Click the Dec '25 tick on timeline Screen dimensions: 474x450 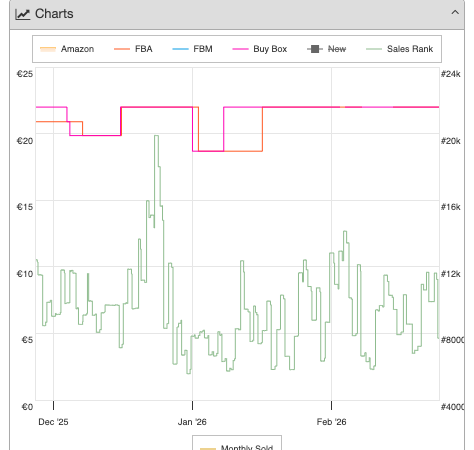click(x=53, y=405)
